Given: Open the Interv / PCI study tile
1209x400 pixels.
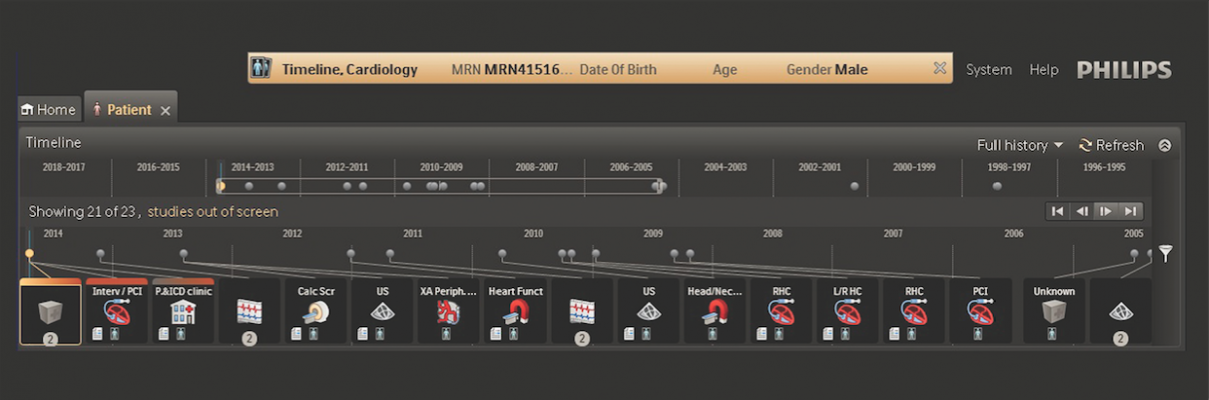Looking at the screenshot, I should pos(117,312).
